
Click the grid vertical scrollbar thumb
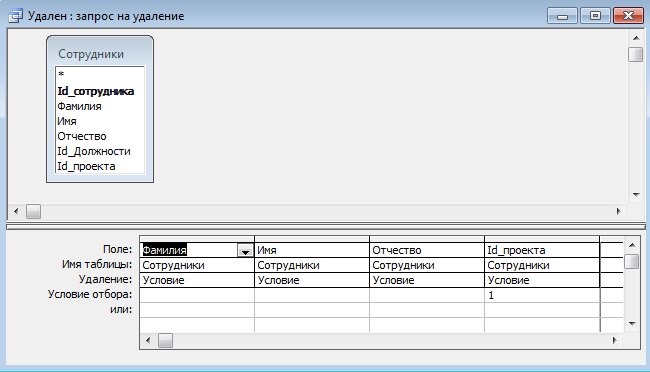pos(632,262)
